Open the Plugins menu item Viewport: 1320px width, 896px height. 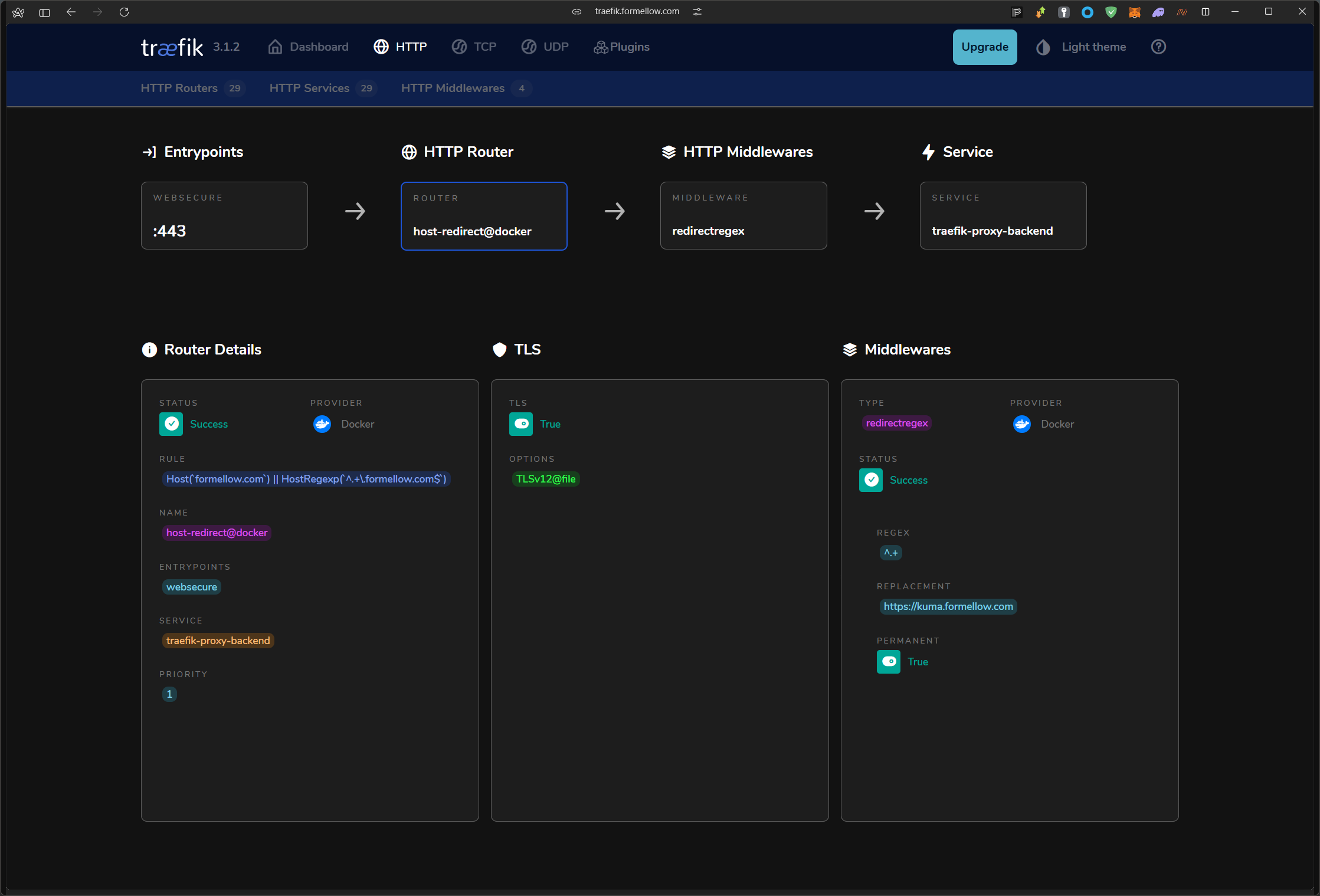(x=621, y=47)
